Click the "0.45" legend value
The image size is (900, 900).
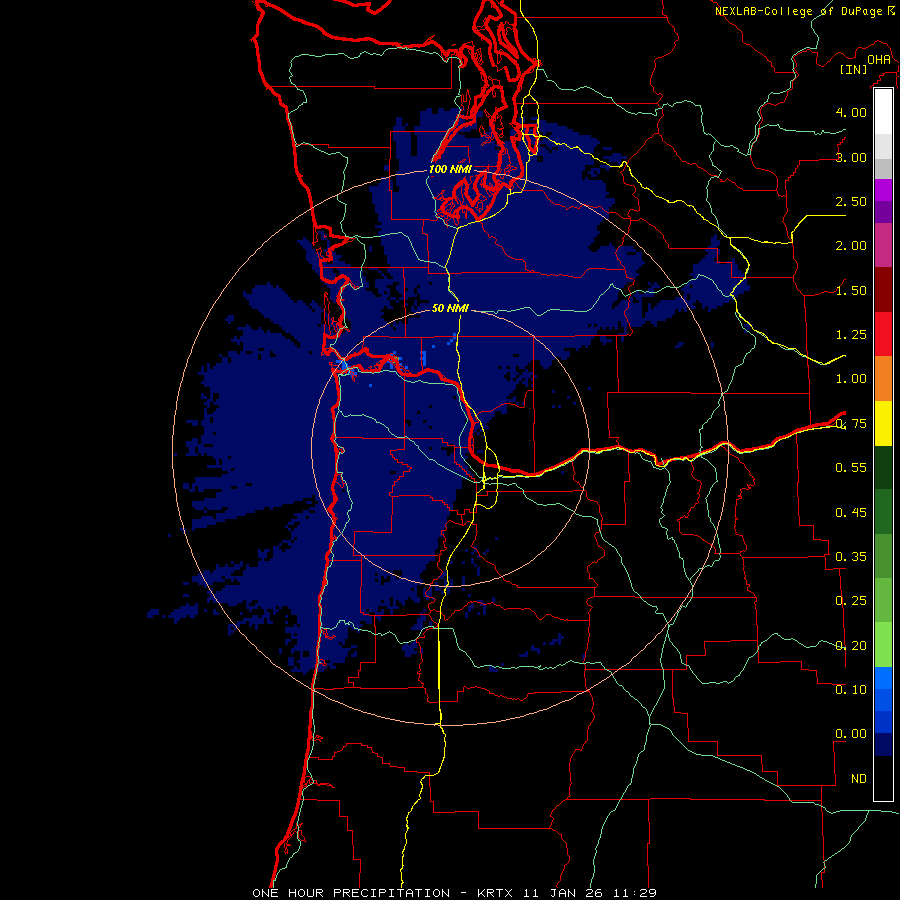(x=851, y=513)
